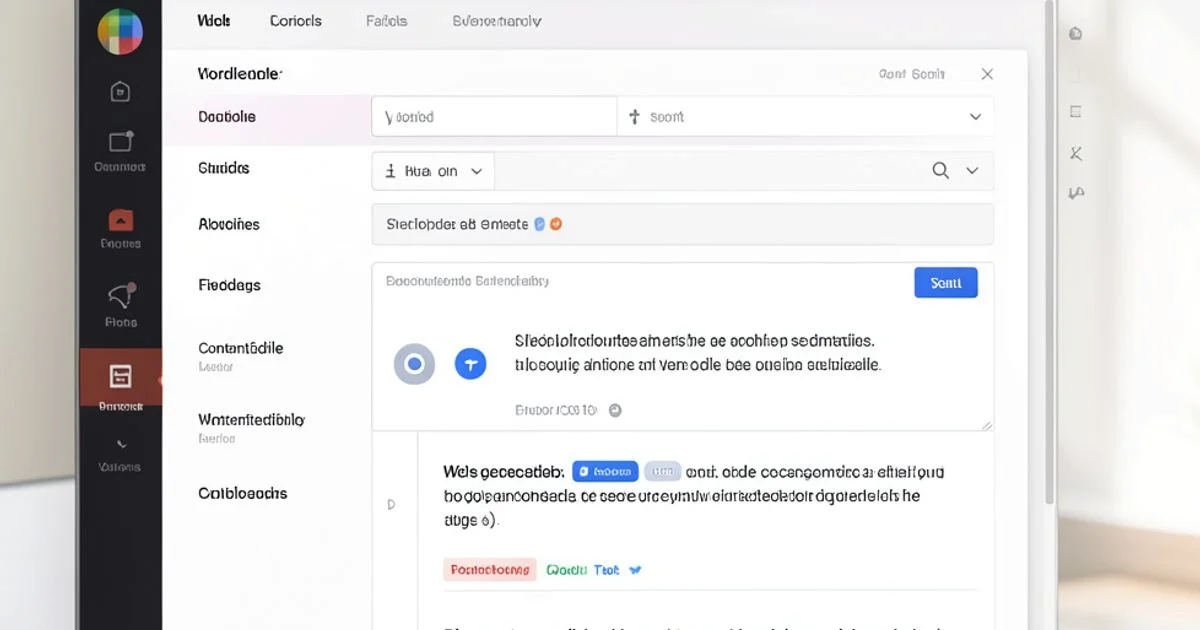
Task: Click the magnifying glass search icon
Action: pos(941,170)
